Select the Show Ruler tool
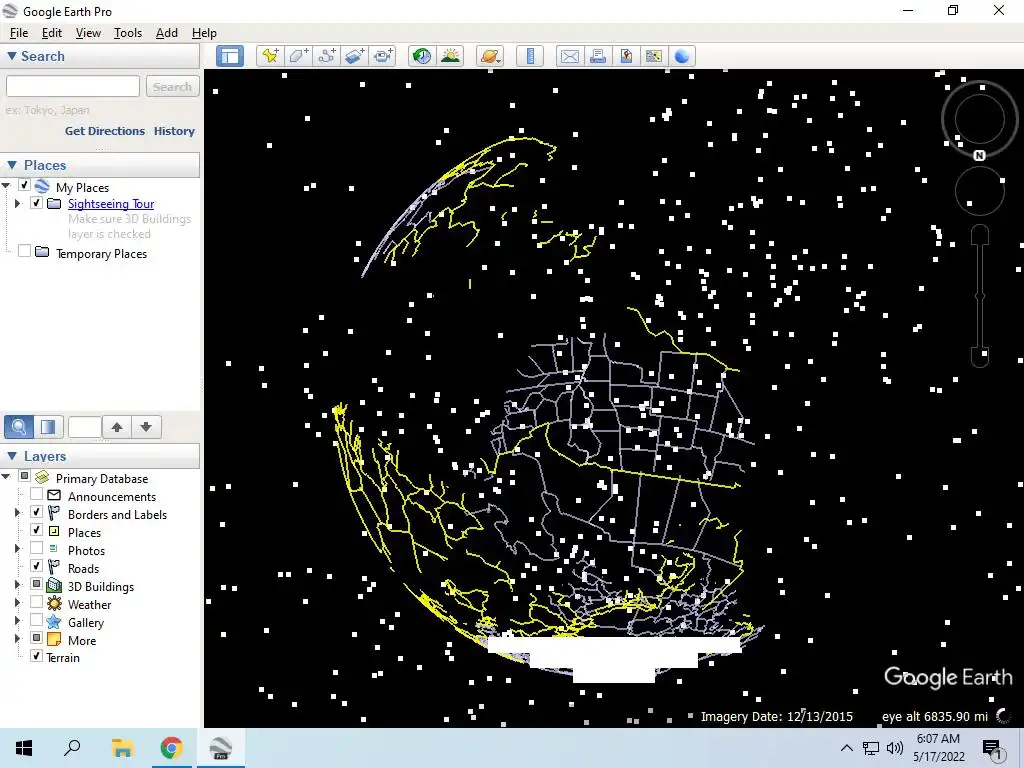1024x768 pixels. click(530, 56)
